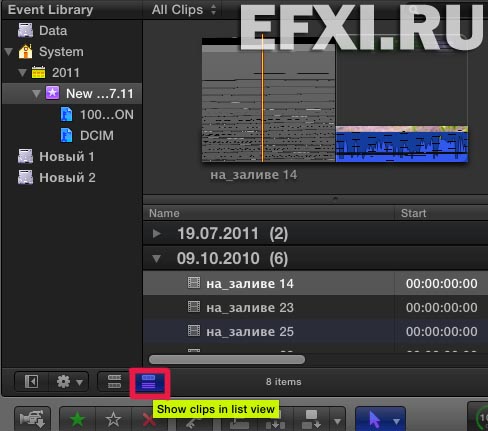Click film icon of на_заливе 14
This screenshot has width=488, height=431.
(x=194, y=283)
